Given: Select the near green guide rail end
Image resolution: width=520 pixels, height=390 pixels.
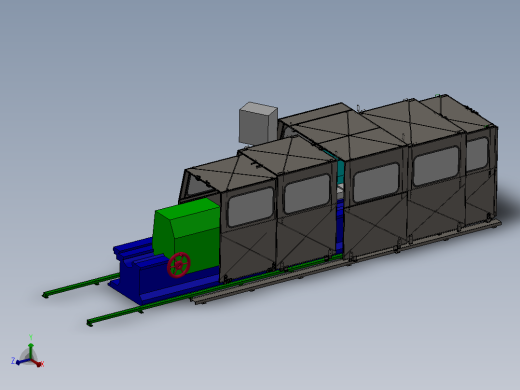Looking at the screenshot, I should pos(90,323).
